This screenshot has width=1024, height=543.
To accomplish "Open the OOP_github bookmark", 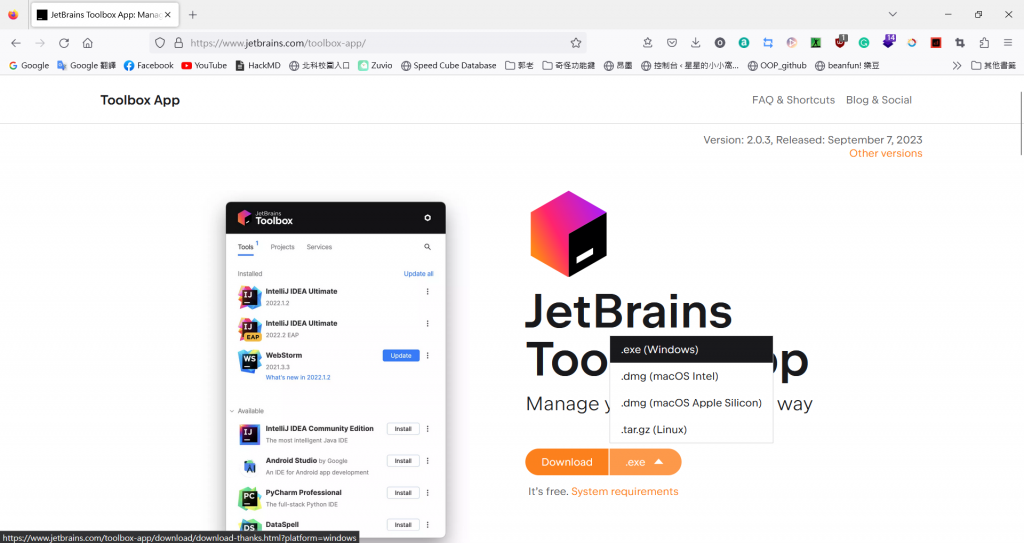I will click(777, 65).
